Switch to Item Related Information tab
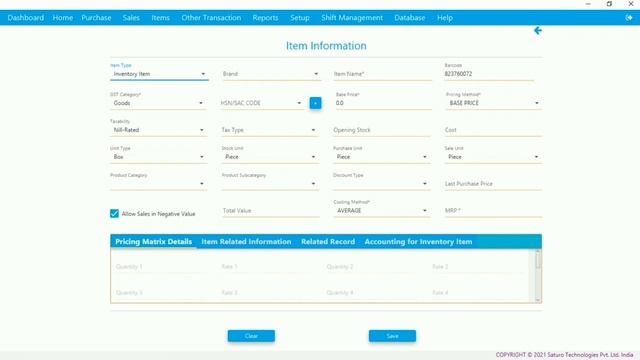The height and width of the screenshot is (360, 640). point(246,242)
